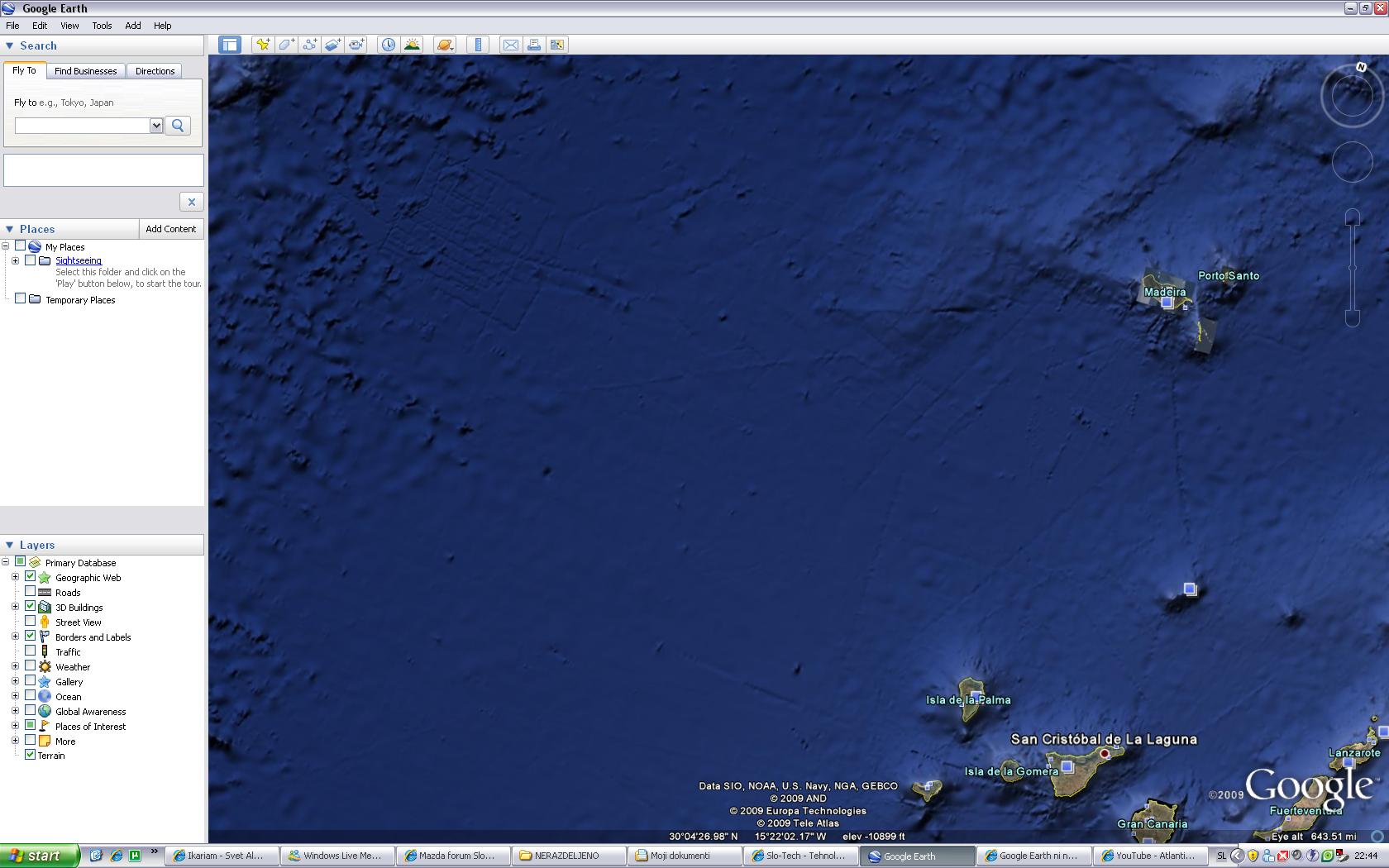
Task: Click the Madeira placemark square icon
Action: pos(1167,303)
